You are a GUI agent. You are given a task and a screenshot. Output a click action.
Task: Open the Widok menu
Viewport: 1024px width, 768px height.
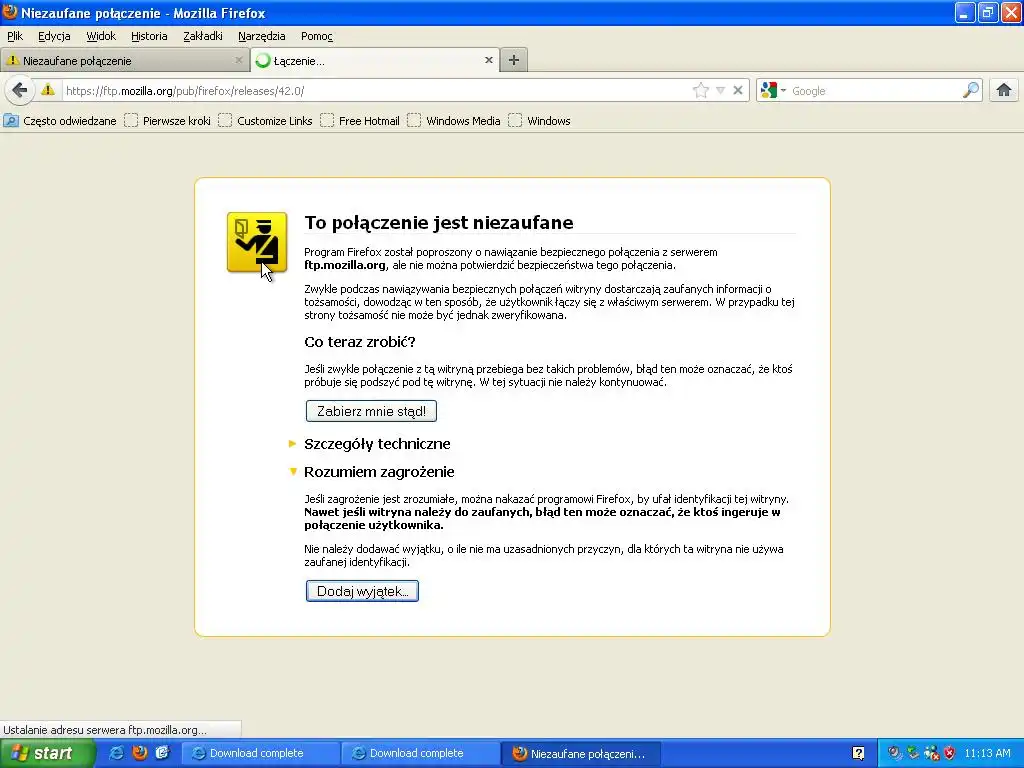pos(101,36)
